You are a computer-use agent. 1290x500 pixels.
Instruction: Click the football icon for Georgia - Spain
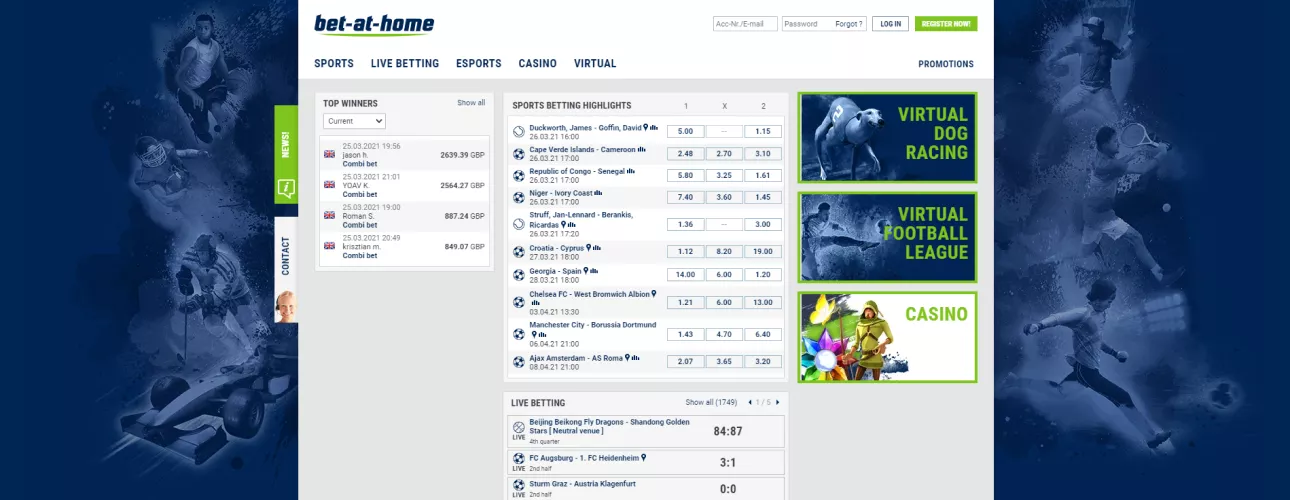[518, 275]
